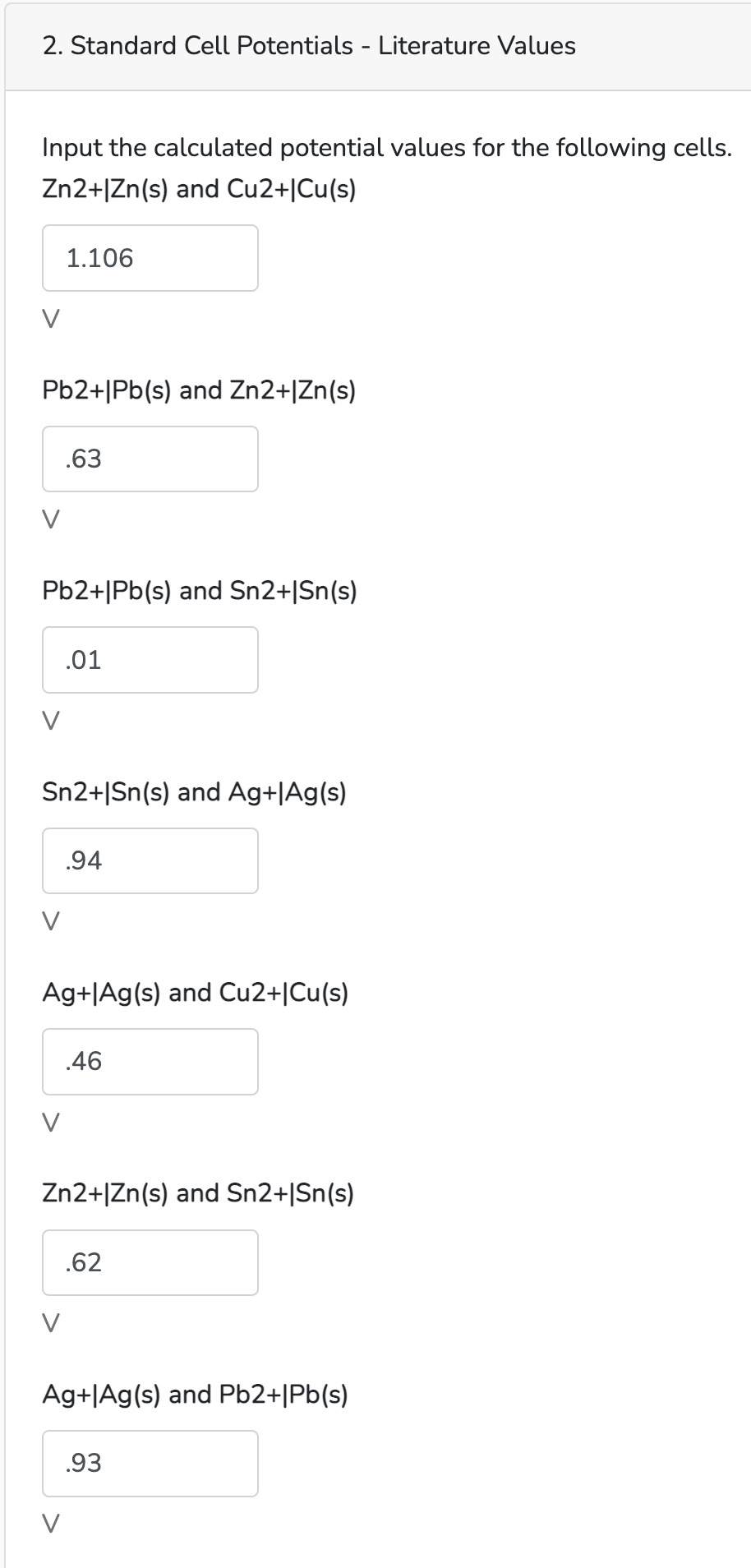The image size is (751, 1568).
Task: Open the V dropdown under the .62 field
Action: [x=49, y=1323]
